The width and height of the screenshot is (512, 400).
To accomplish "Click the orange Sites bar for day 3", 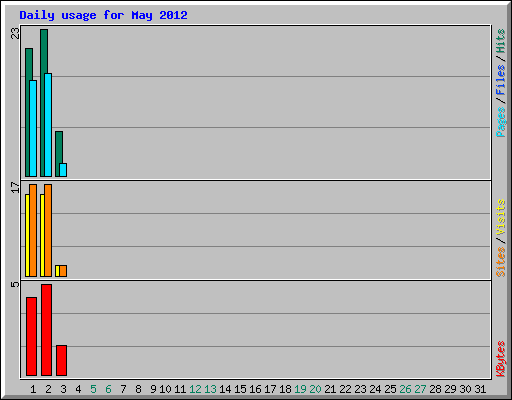I will pos(63,271).
